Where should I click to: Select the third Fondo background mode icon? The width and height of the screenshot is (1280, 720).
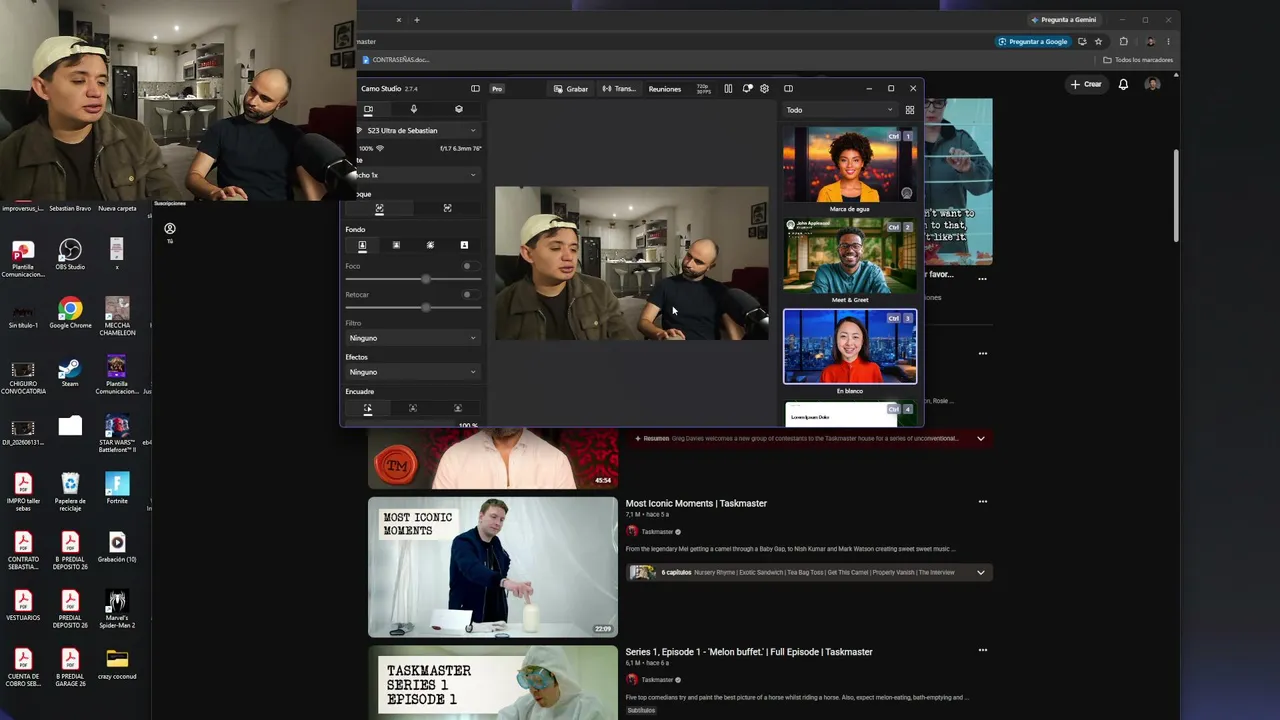click(x=430, y=245)
